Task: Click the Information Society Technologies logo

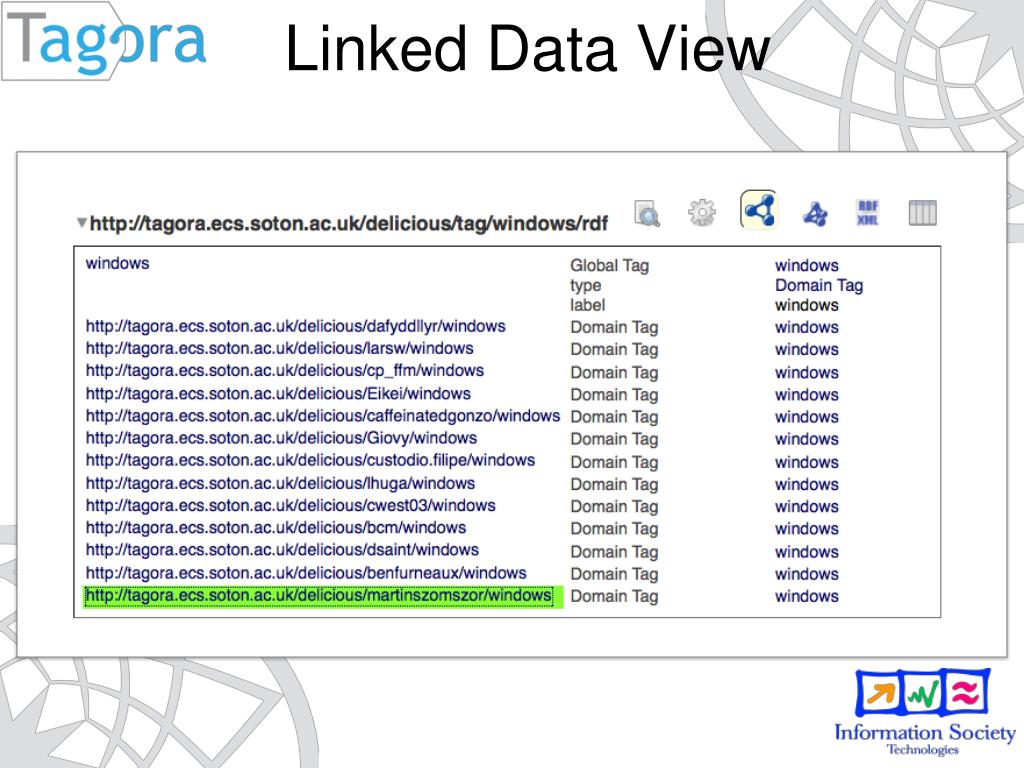Action: point(923,712)
